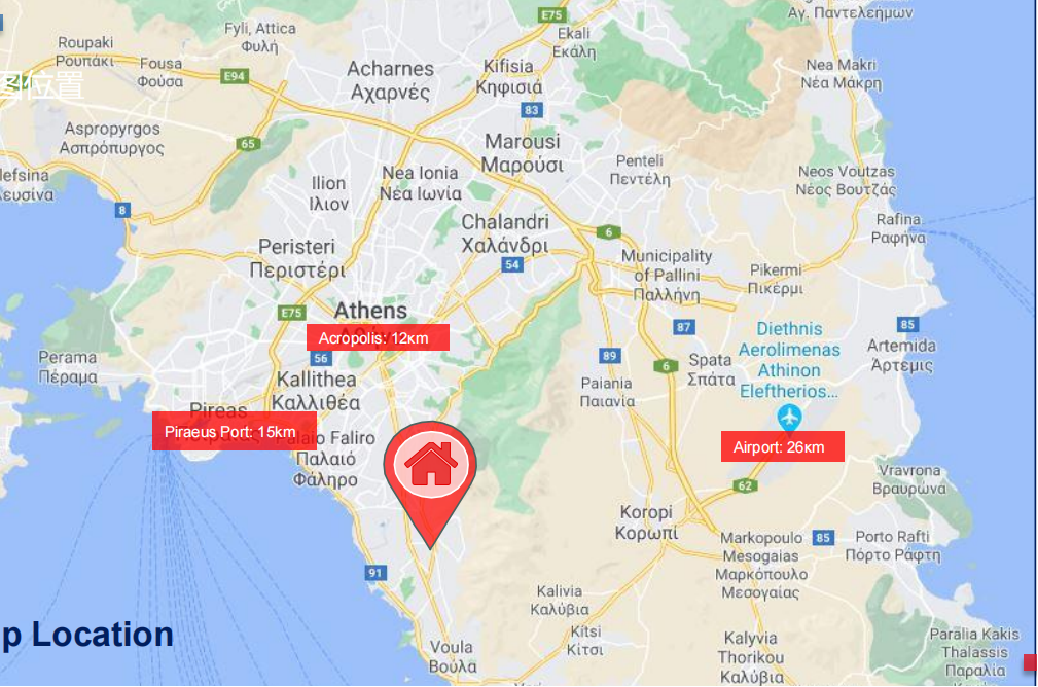The height and width of the screenshot is (687, 1038).
Task: Click route 91 shield near the coast
Action: 375,572
